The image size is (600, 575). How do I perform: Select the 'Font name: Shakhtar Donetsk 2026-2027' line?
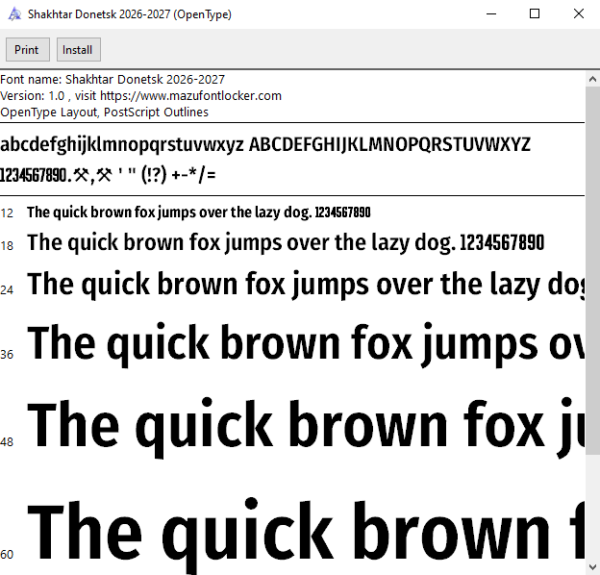(112, 80)
